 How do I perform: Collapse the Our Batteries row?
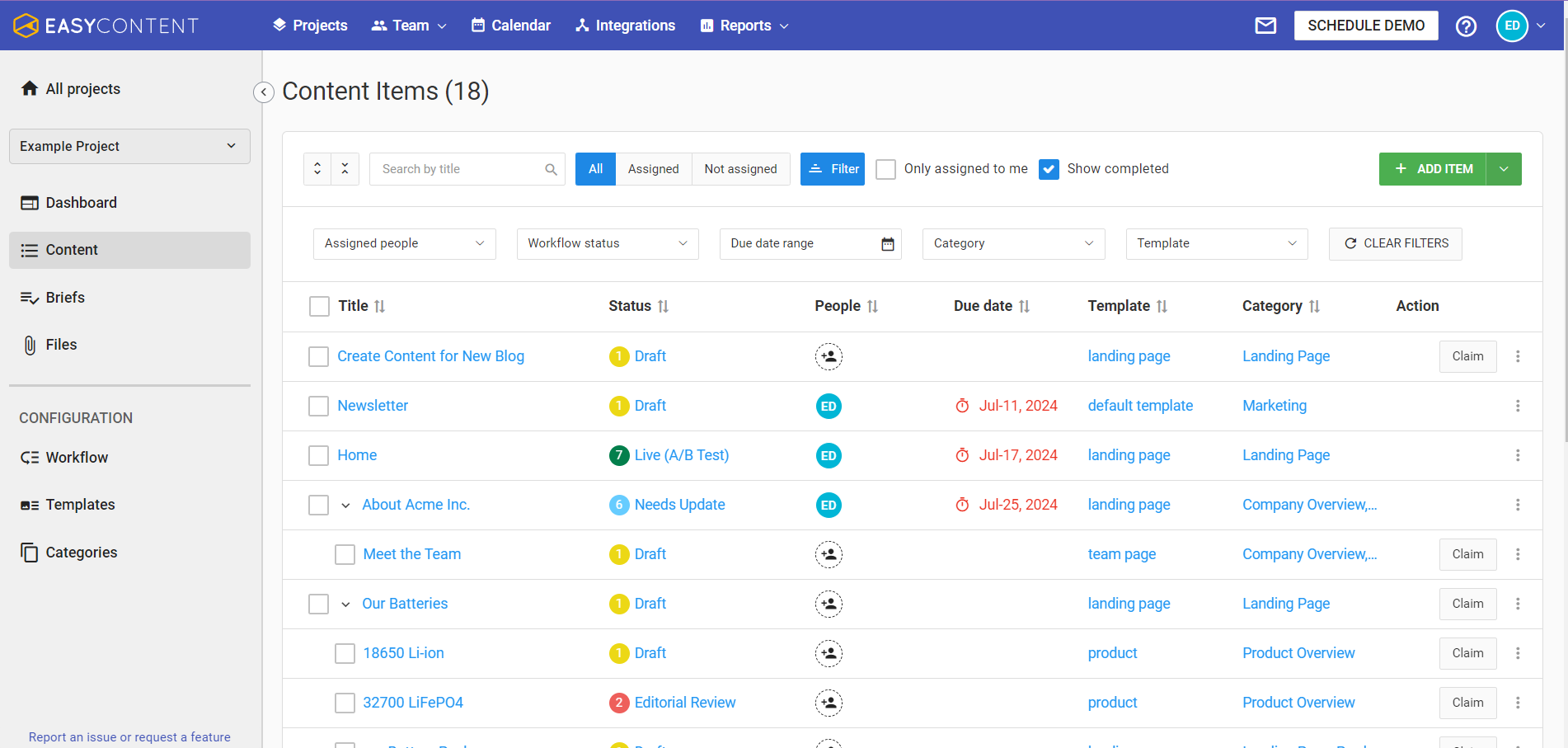345,605
